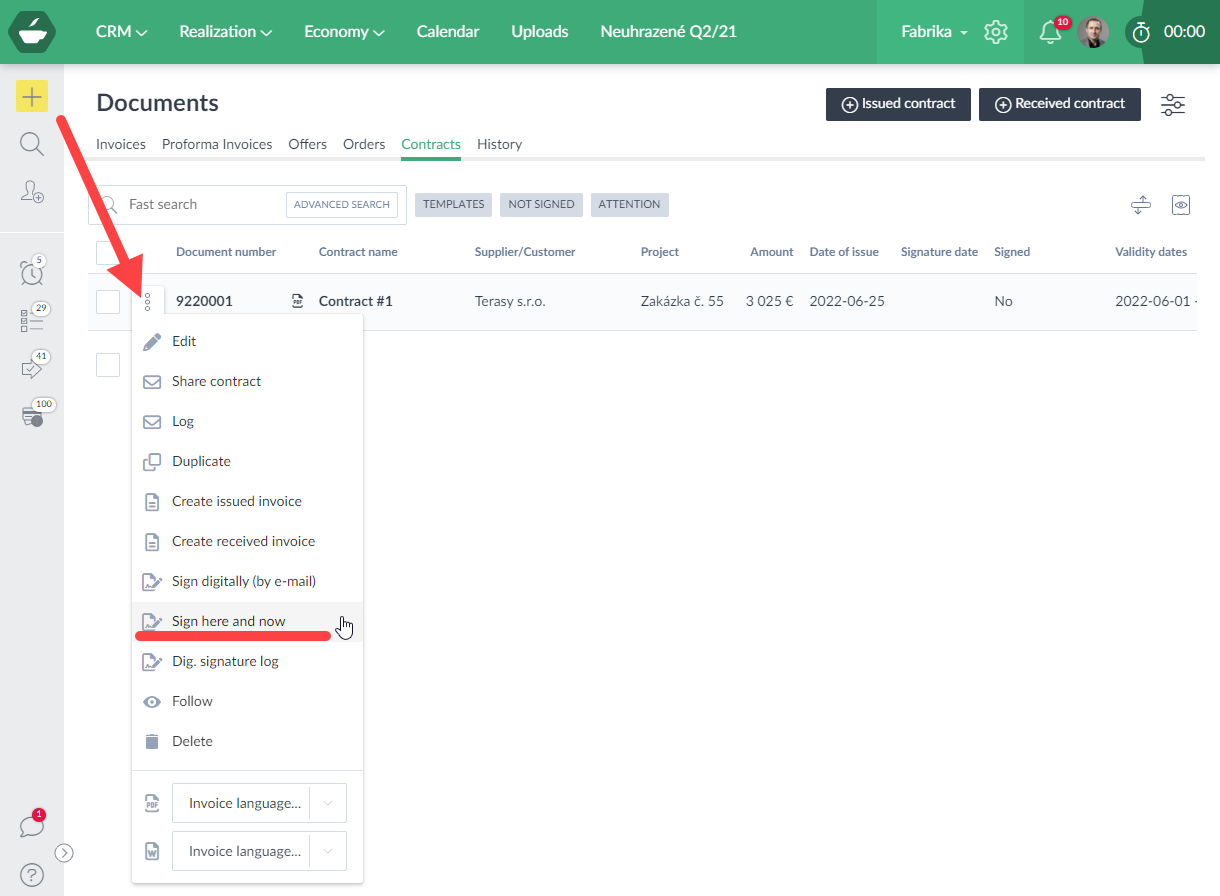Open the PDF invoice language dropdown
Viewport: 1220px width, 896px height.
[x=259, y=803]
